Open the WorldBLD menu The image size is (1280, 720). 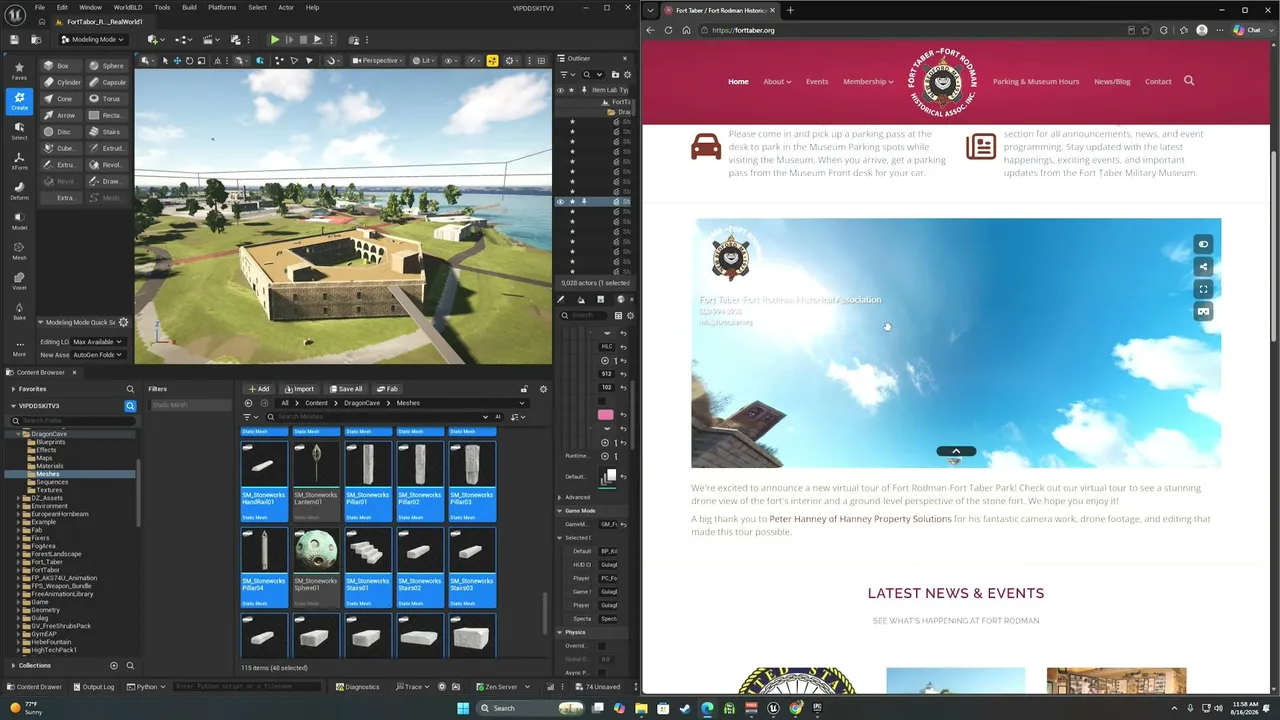coord(128,7)
